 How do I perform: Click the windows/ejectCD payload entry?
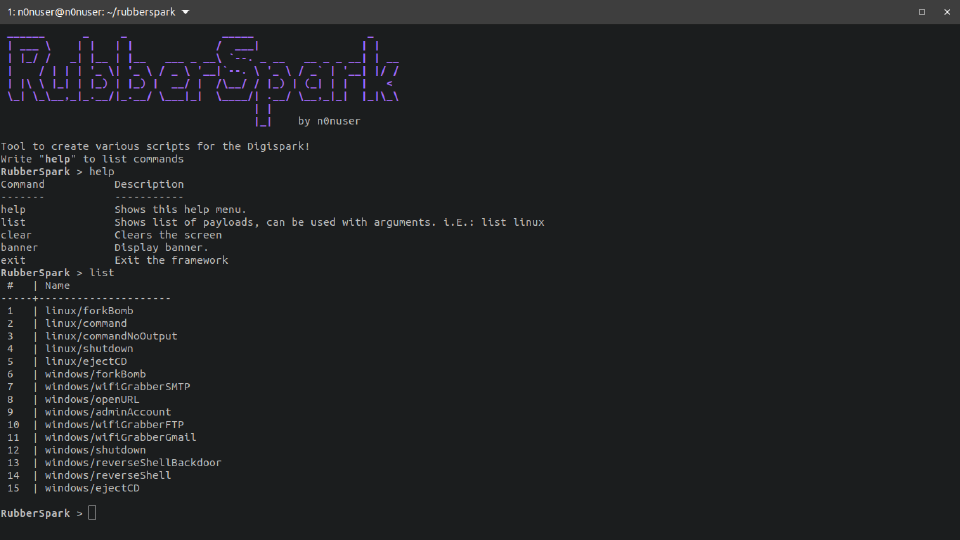(92, 488)
